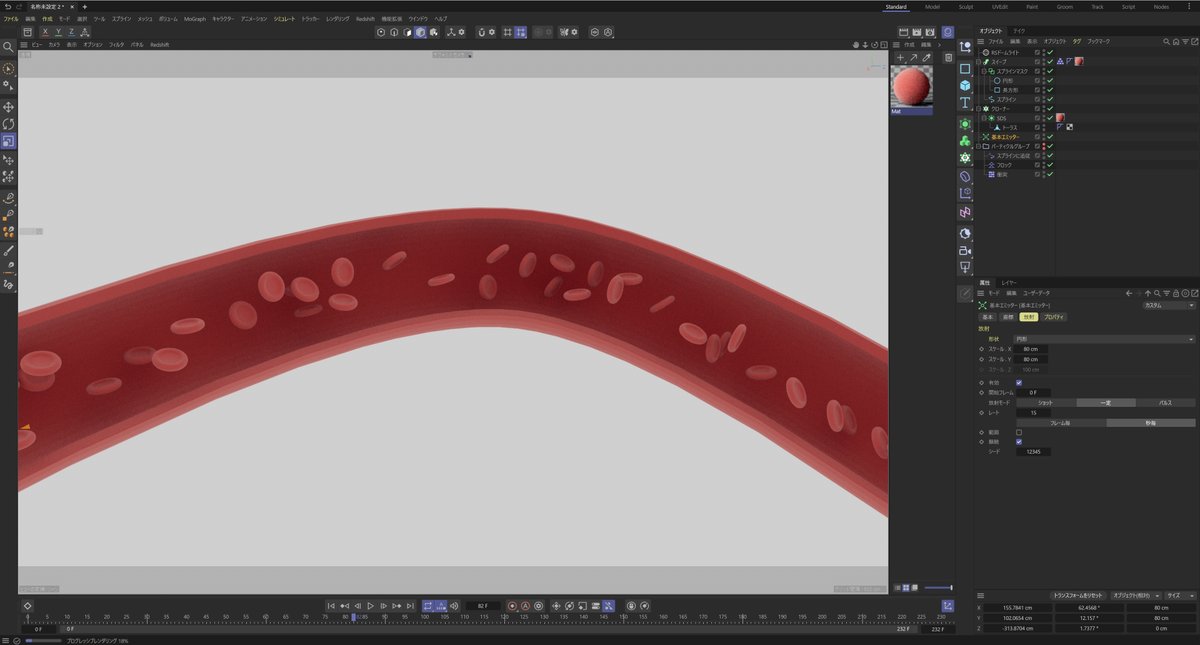This screenshot has height=645, width=1200.
Task: Click the Cube primitive icon
Action: pos(965,86)
